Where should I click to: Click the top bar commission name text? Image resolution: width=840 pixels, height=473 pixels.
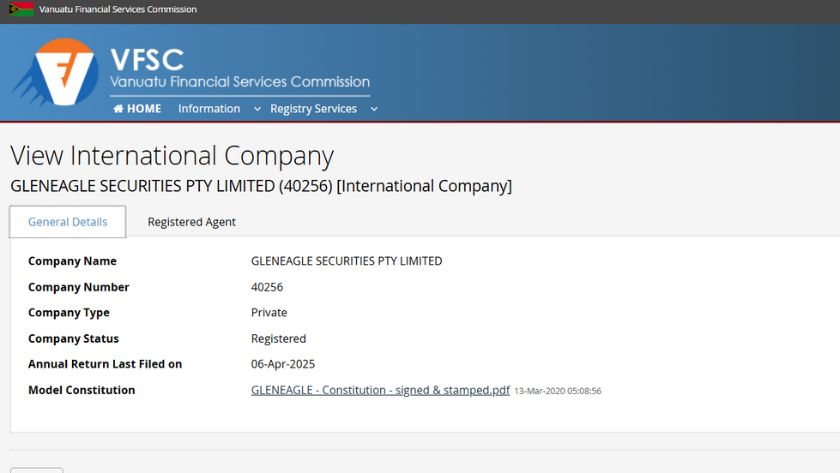117,10
